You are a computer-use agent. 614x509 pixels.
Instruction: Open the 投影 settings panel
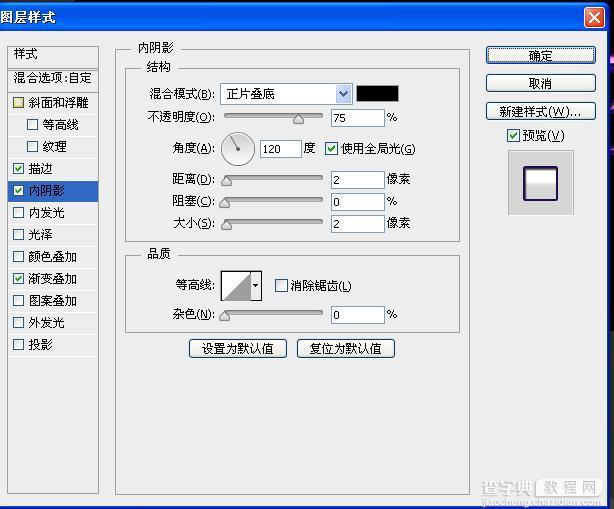pyautogui.click(x=40, y=345)
